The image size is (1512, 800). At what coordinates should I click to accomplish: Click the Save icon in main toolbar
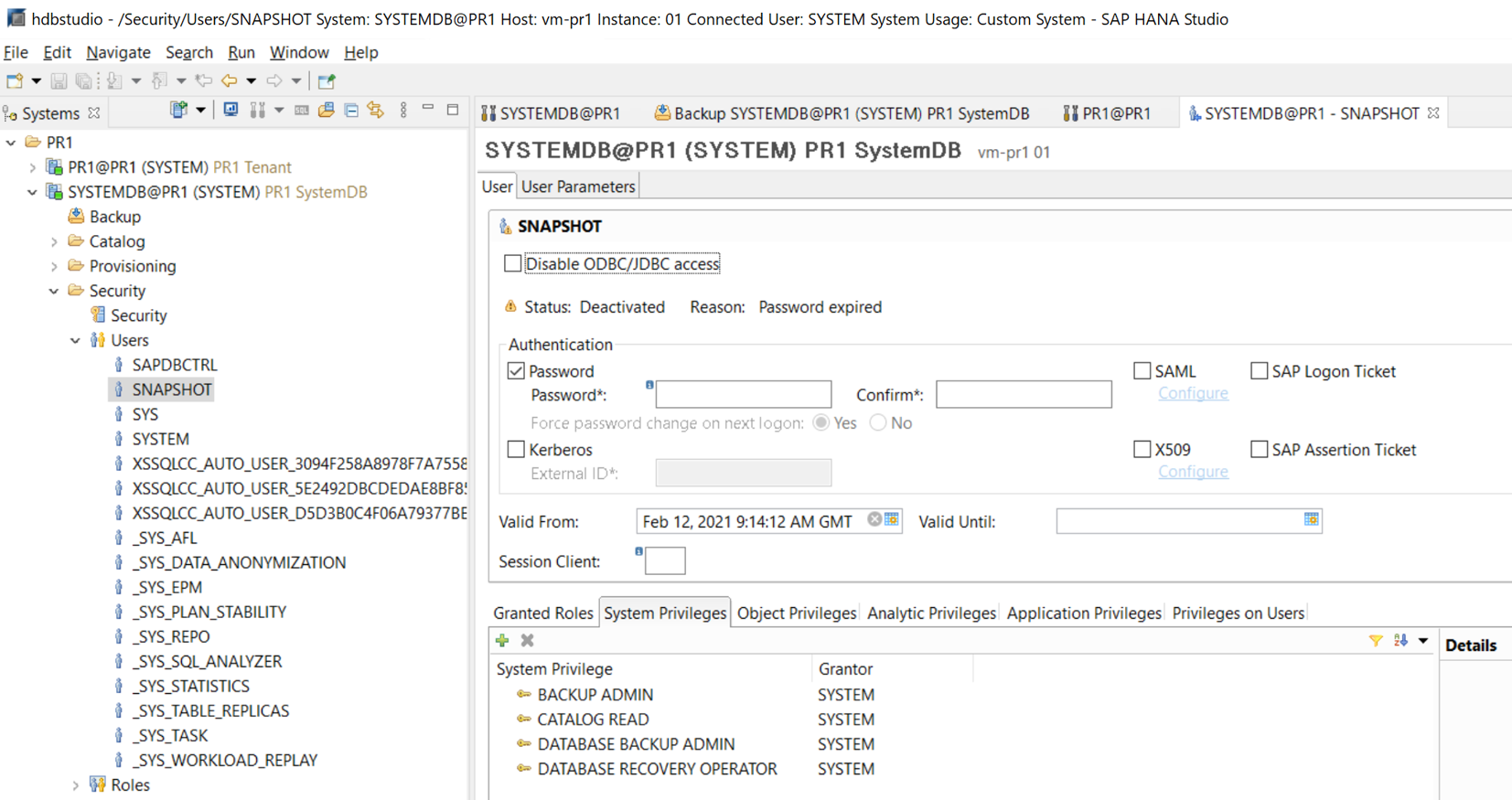(59, 81)
